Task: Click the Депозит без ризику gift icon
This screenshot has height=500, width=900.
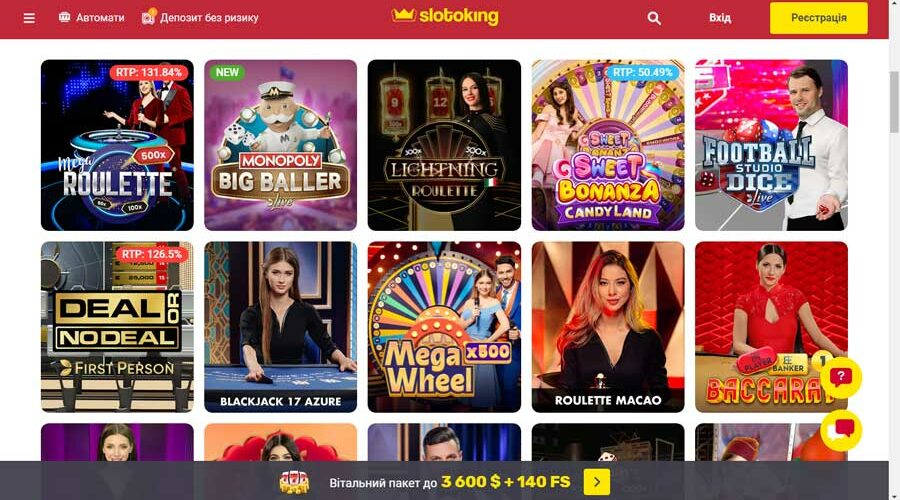Action: 149,17
